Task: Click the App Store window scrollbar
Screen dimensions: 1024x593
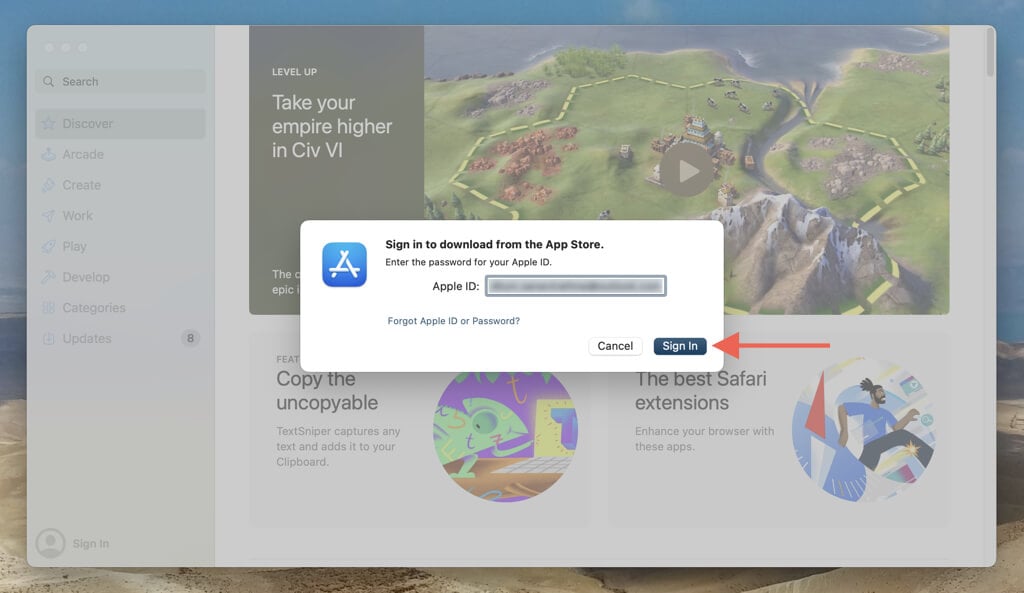Action: (990, 52)
